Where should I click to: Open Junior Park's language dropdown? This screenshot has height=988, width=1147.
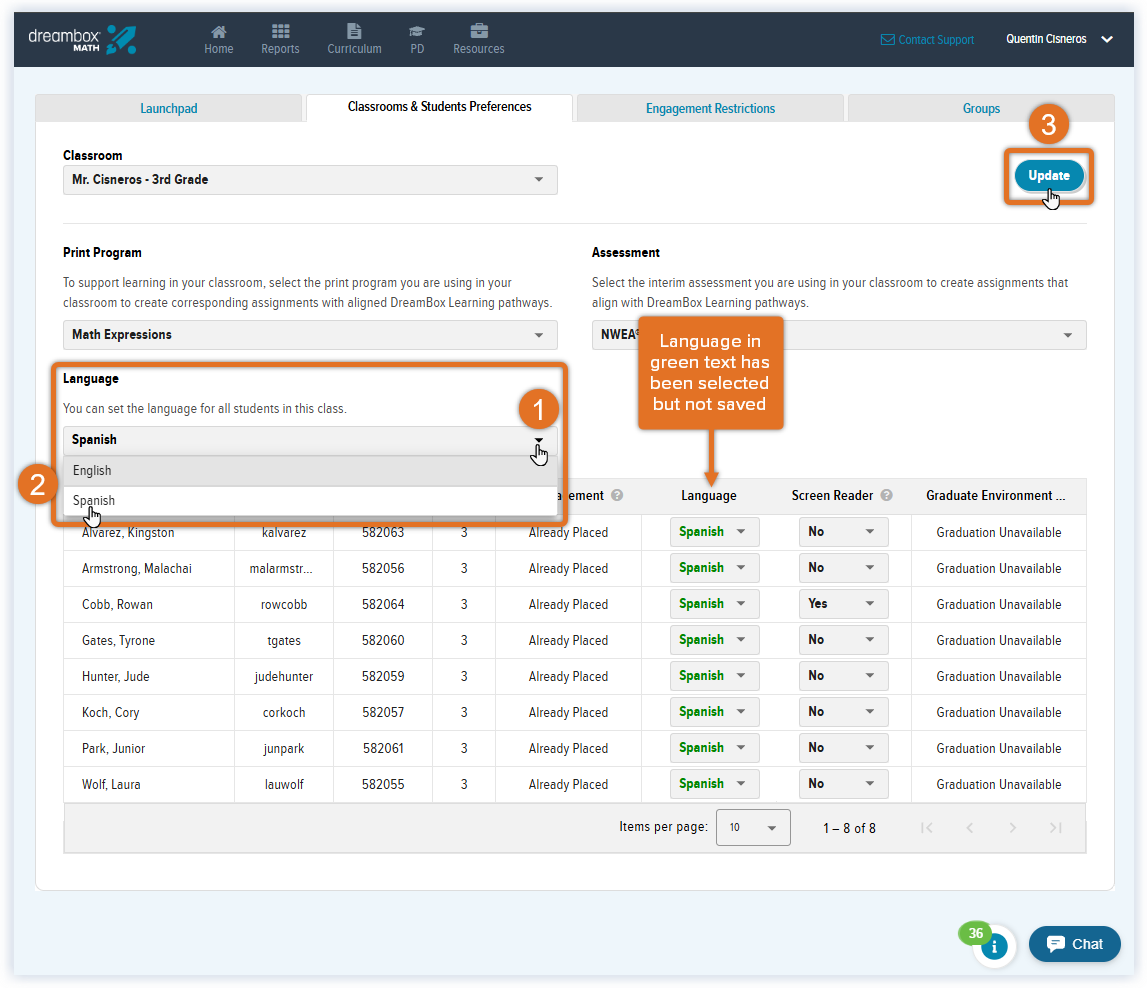[x=714, y=748]
